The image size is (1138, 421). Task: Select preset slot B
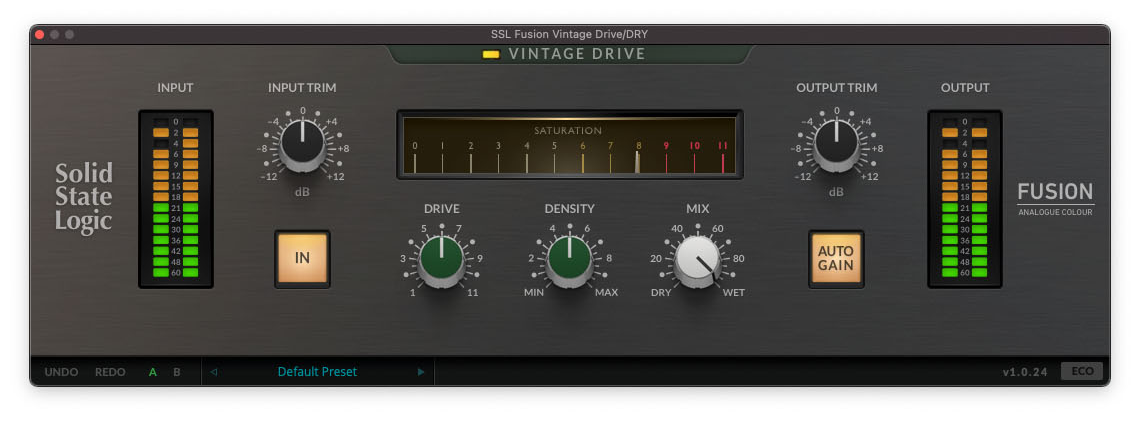(x=176, y=372)
